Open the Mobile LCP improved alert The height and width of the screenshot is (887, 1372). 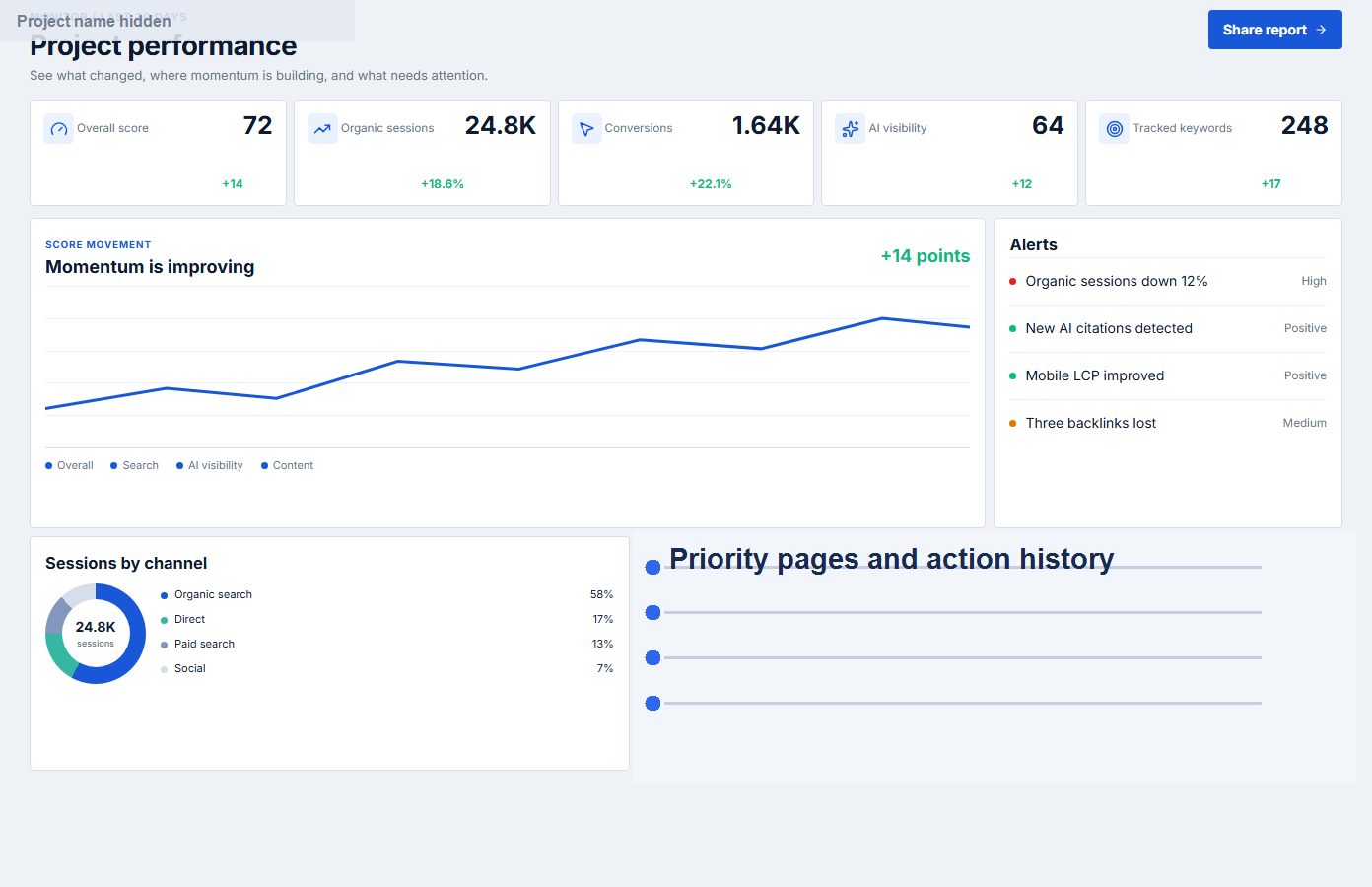click(x=1168, y=375)
